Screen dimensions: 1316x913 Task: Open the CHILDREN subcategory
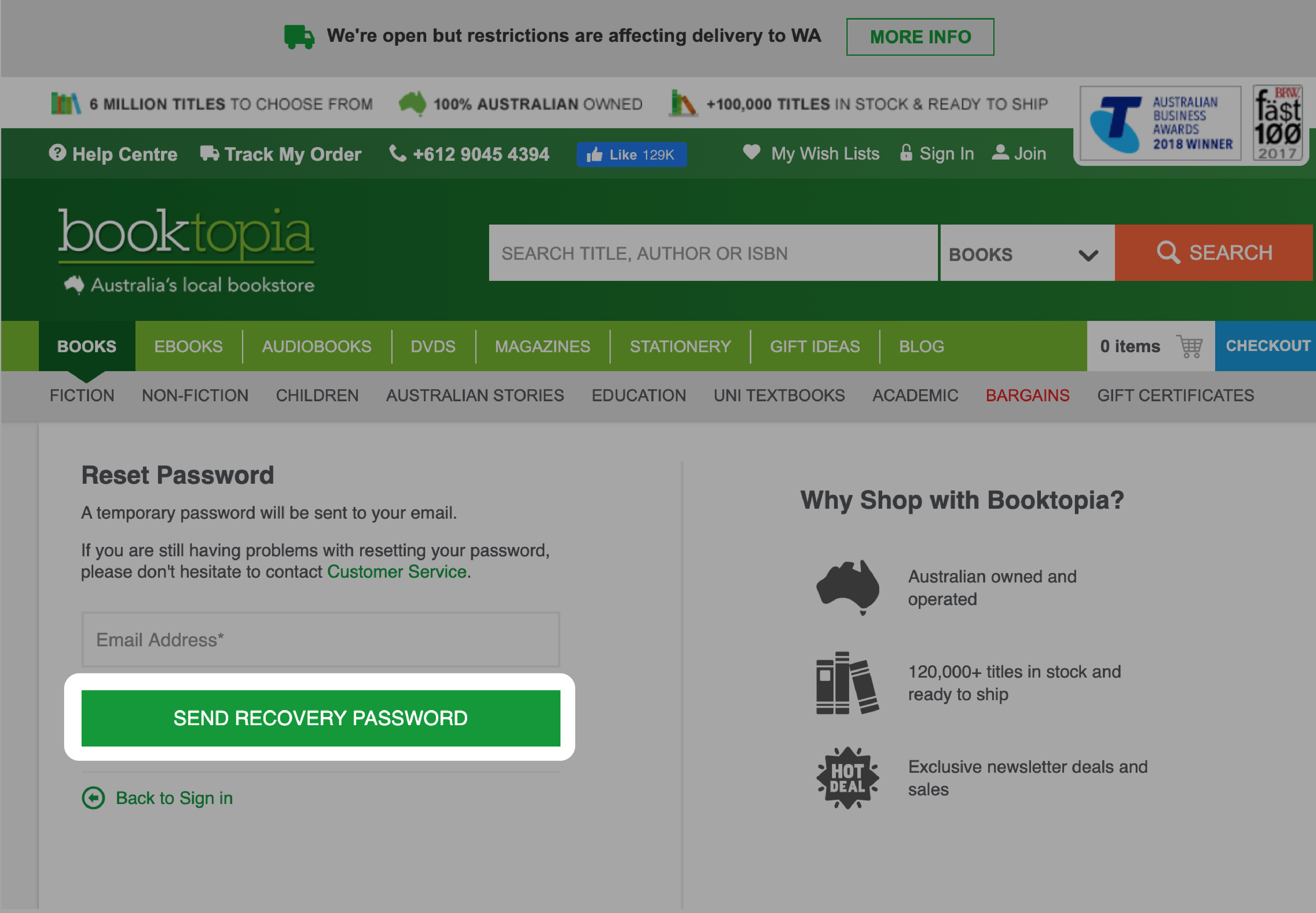(317, 395)
